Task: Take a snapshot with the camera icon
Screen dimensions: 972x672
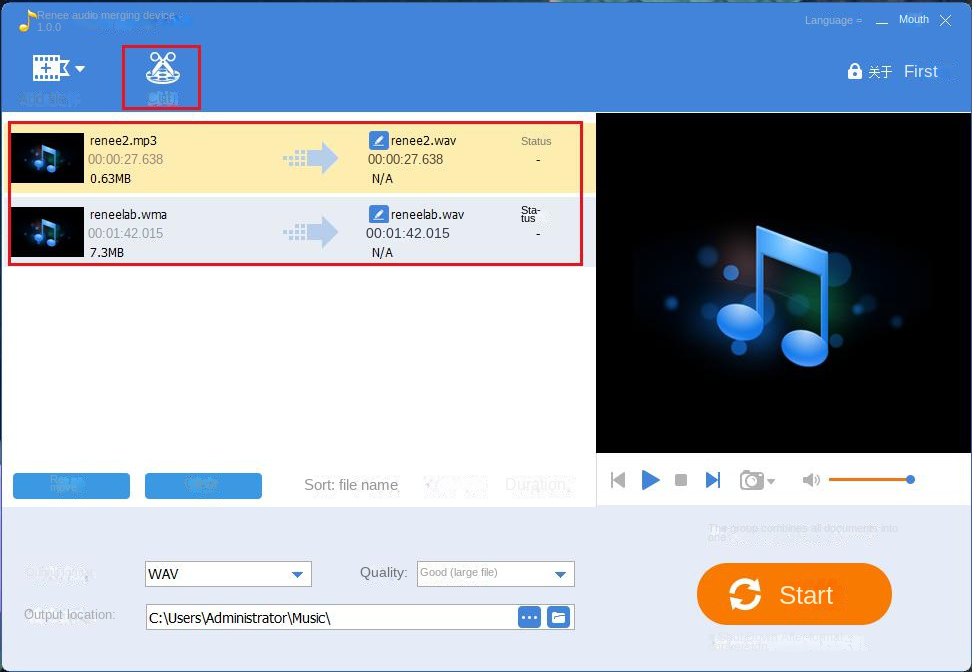Action: point(752,480)
